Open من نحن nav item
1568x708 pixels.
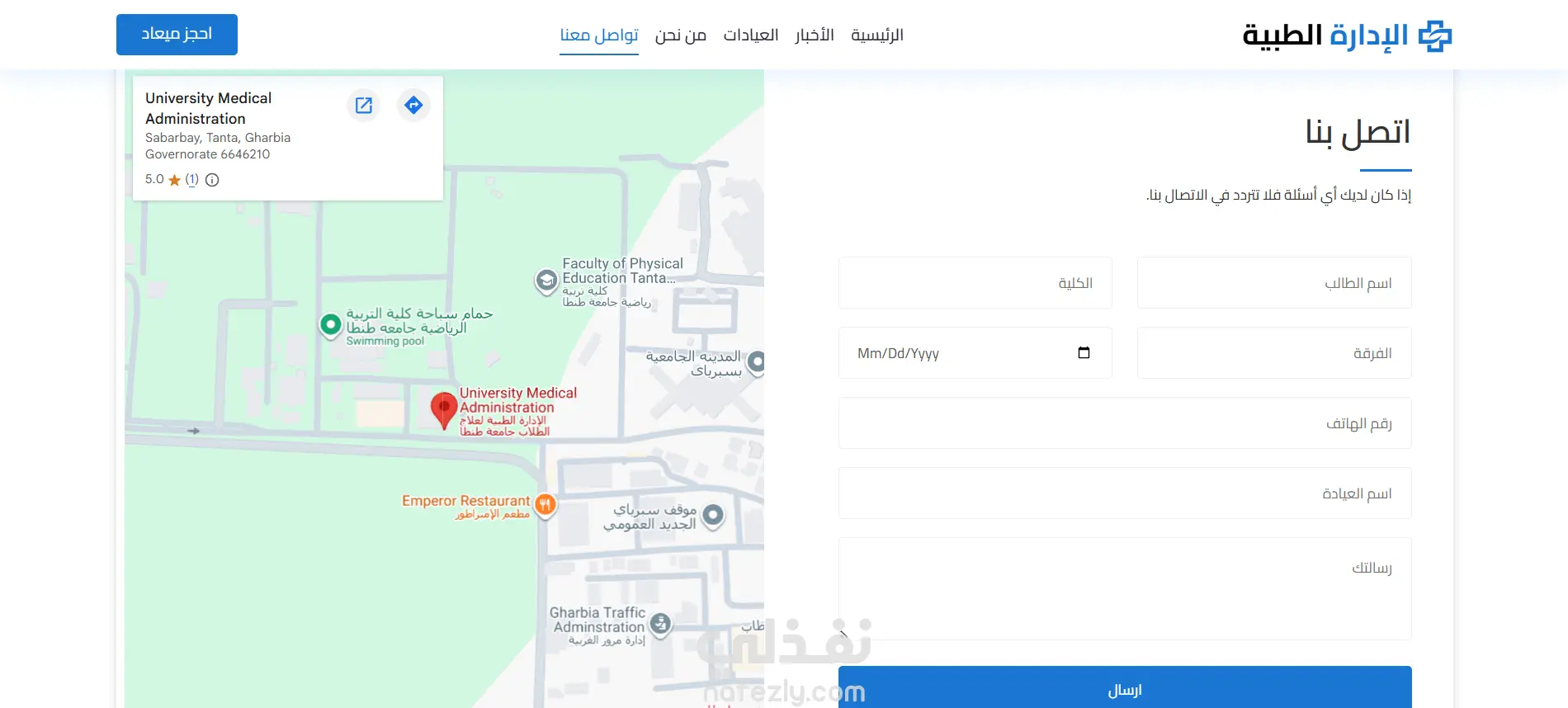pos(681,35)
